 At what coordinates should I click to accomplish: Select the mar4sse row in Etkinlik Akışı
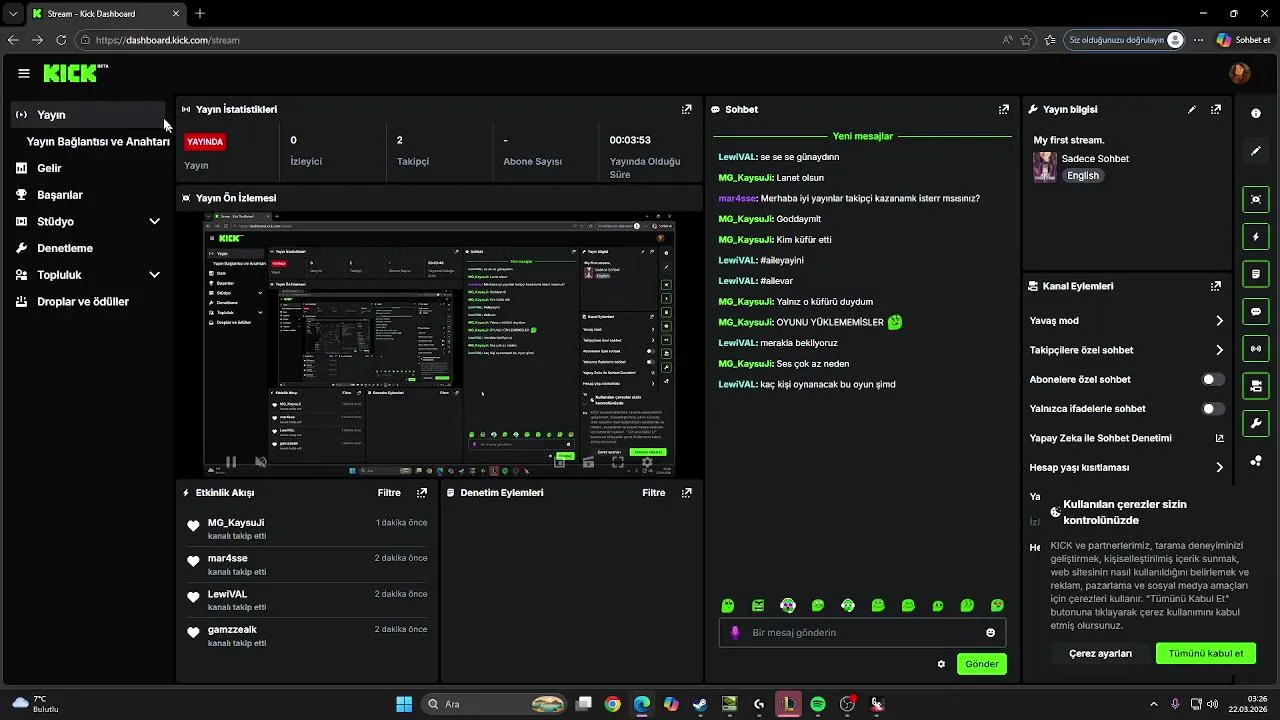click(307, 565)
